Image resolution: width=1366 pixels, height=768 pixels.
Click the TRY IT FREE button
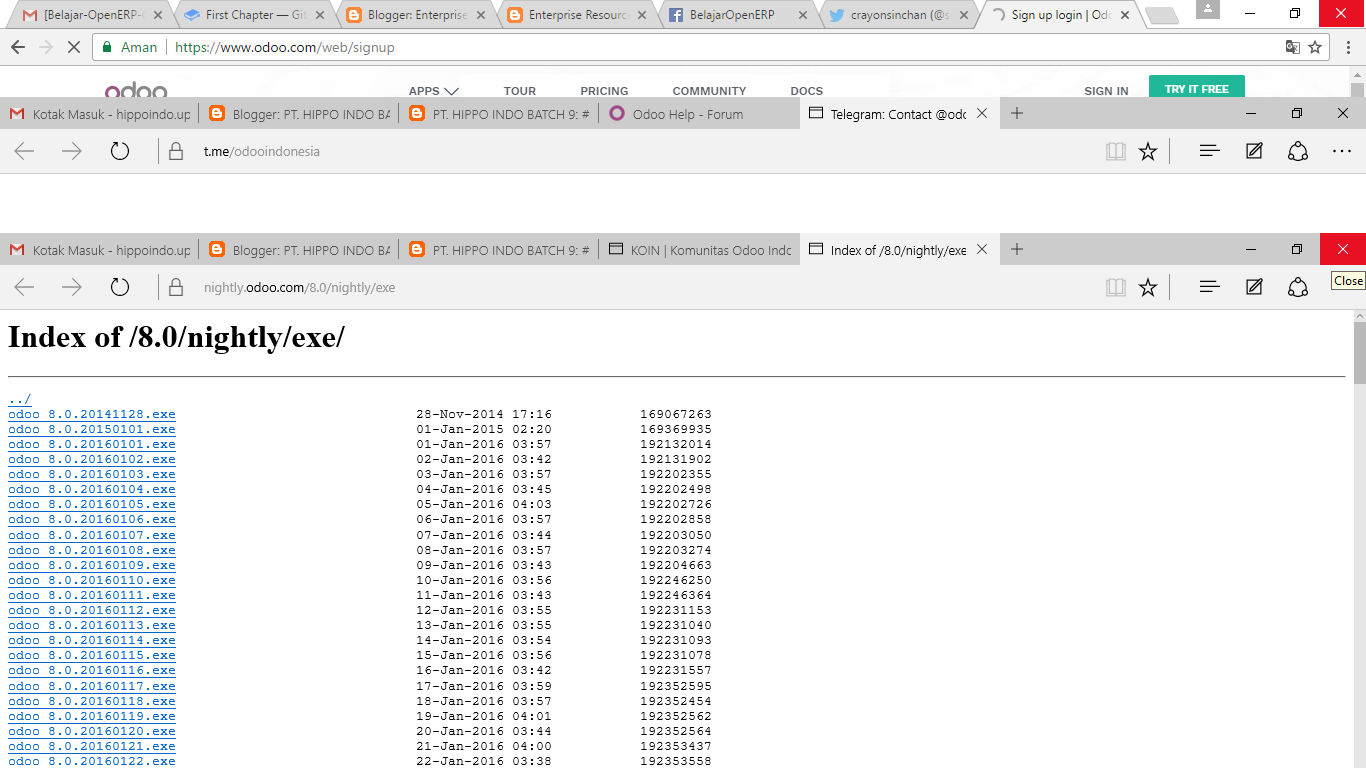[1196, 88]
